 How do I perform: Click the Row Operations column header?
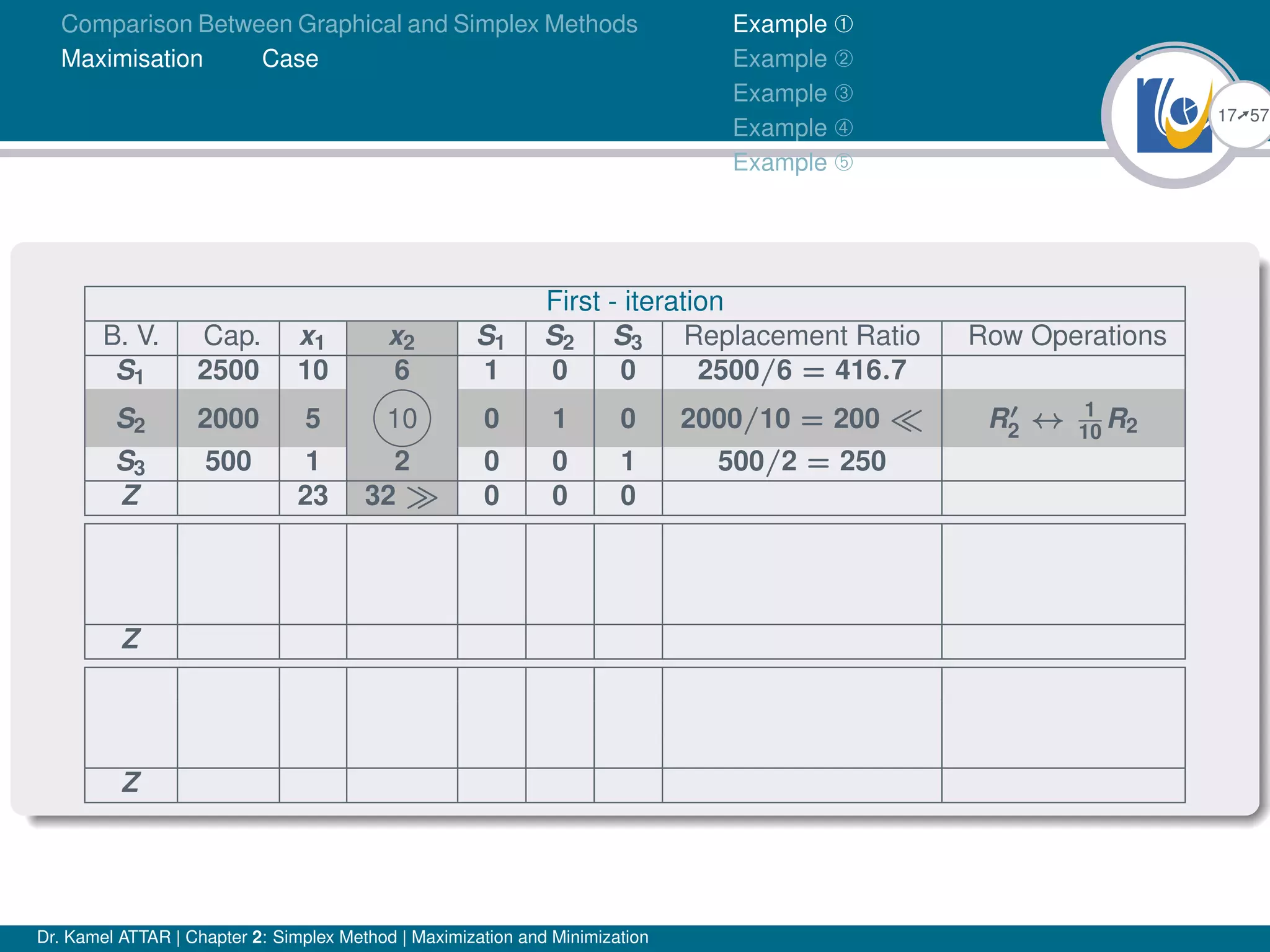(x=1067, y=336)
